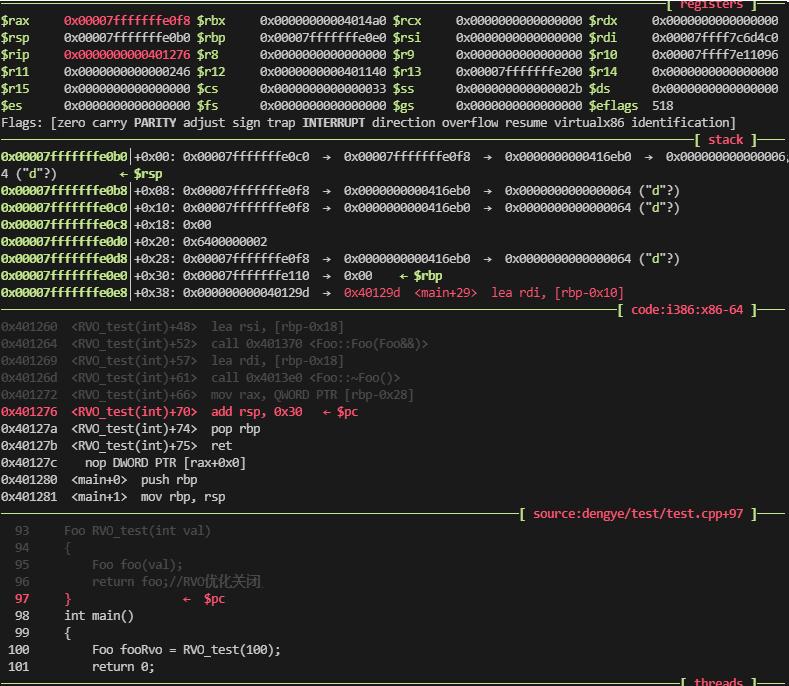Select stack address 0x00007fffffffe0d8
Screen dimensions: 789x686
point(64,259)
